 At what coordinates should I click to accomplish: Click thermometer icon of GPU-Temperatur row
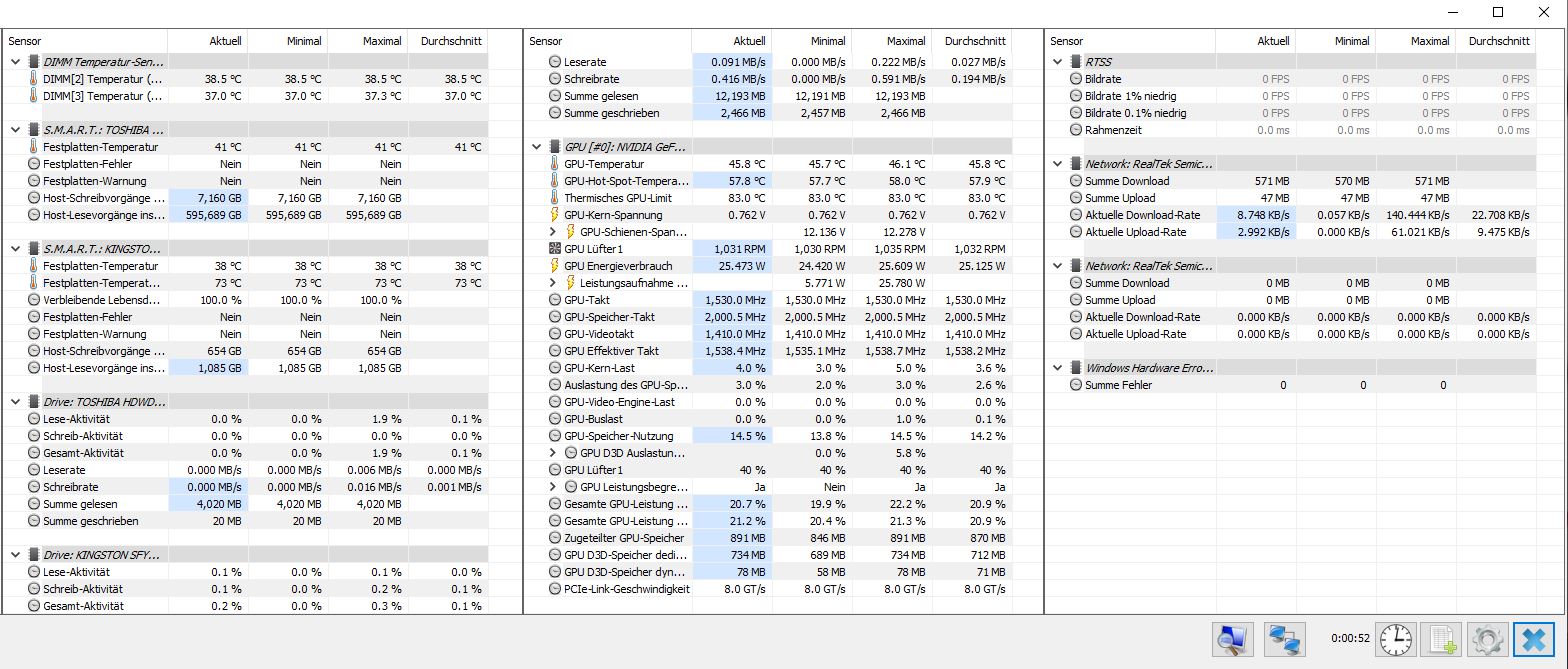coord(556,164)
